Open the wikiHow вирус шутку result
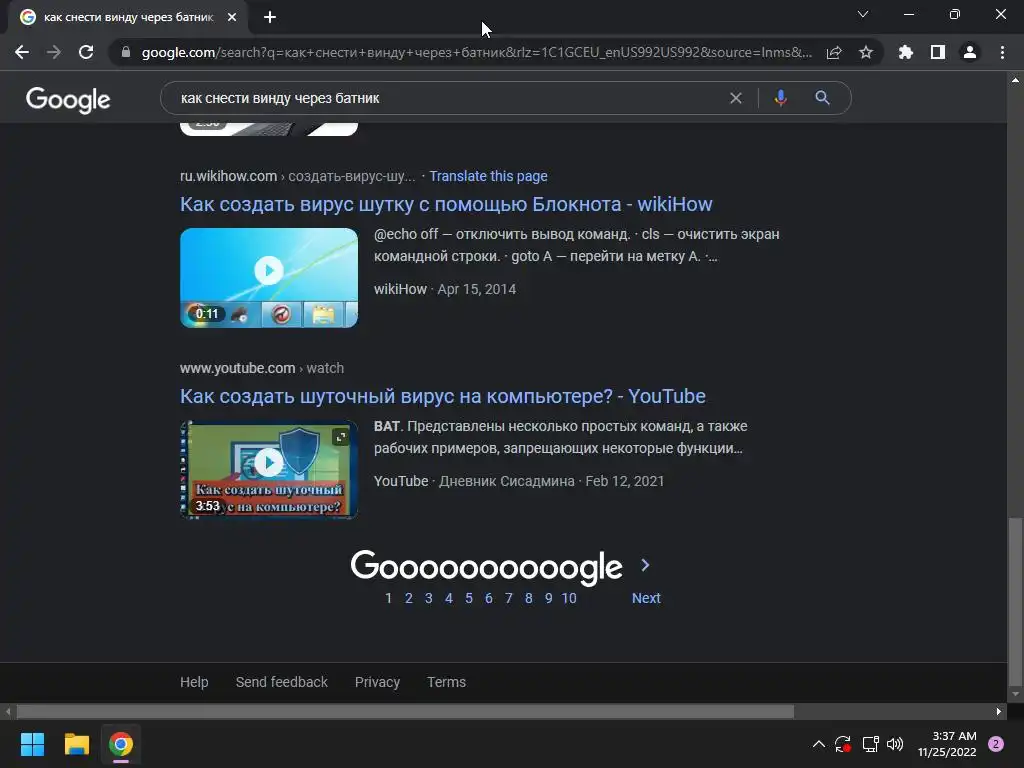This screenshot has width=1024, height=768. (446, 204)
